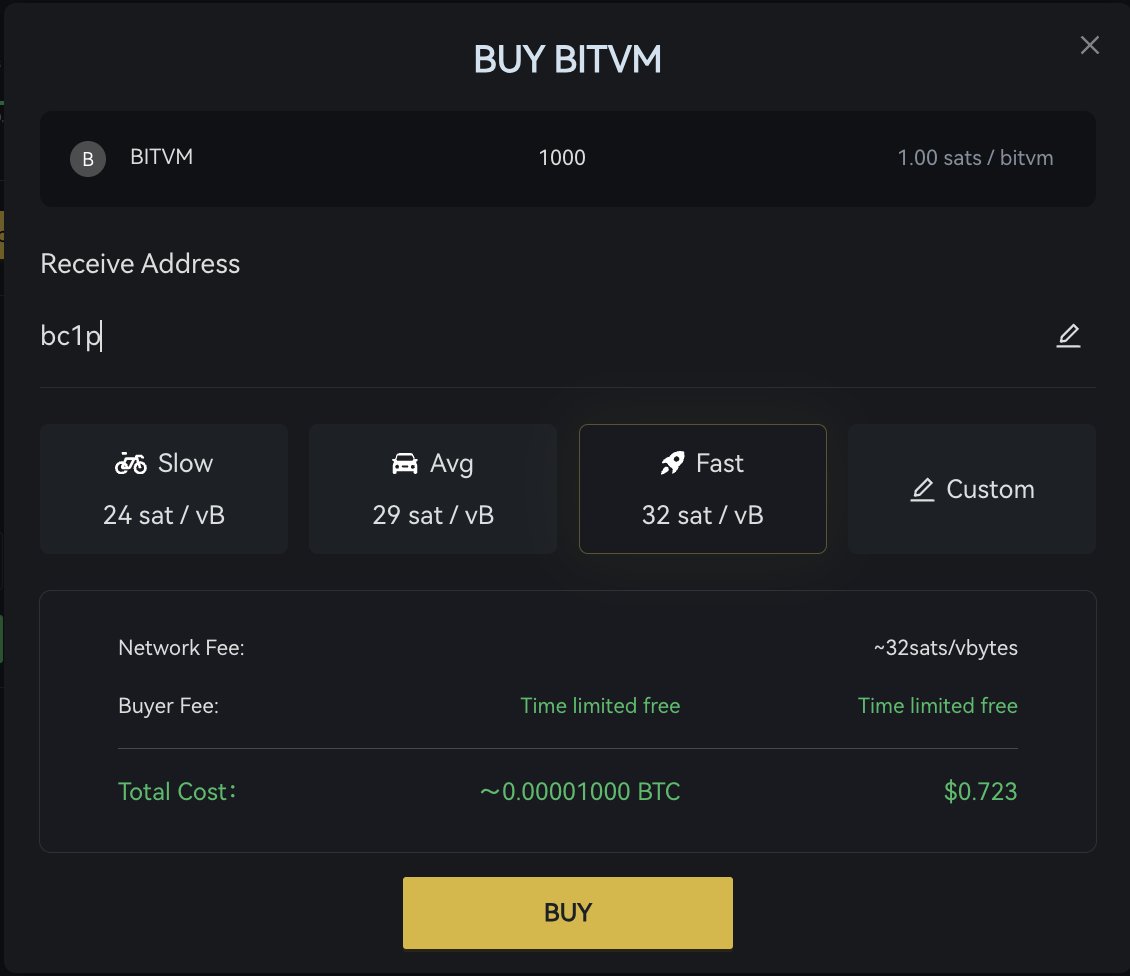Click the BUY button

pyautogui.click(x=568, y=913)
